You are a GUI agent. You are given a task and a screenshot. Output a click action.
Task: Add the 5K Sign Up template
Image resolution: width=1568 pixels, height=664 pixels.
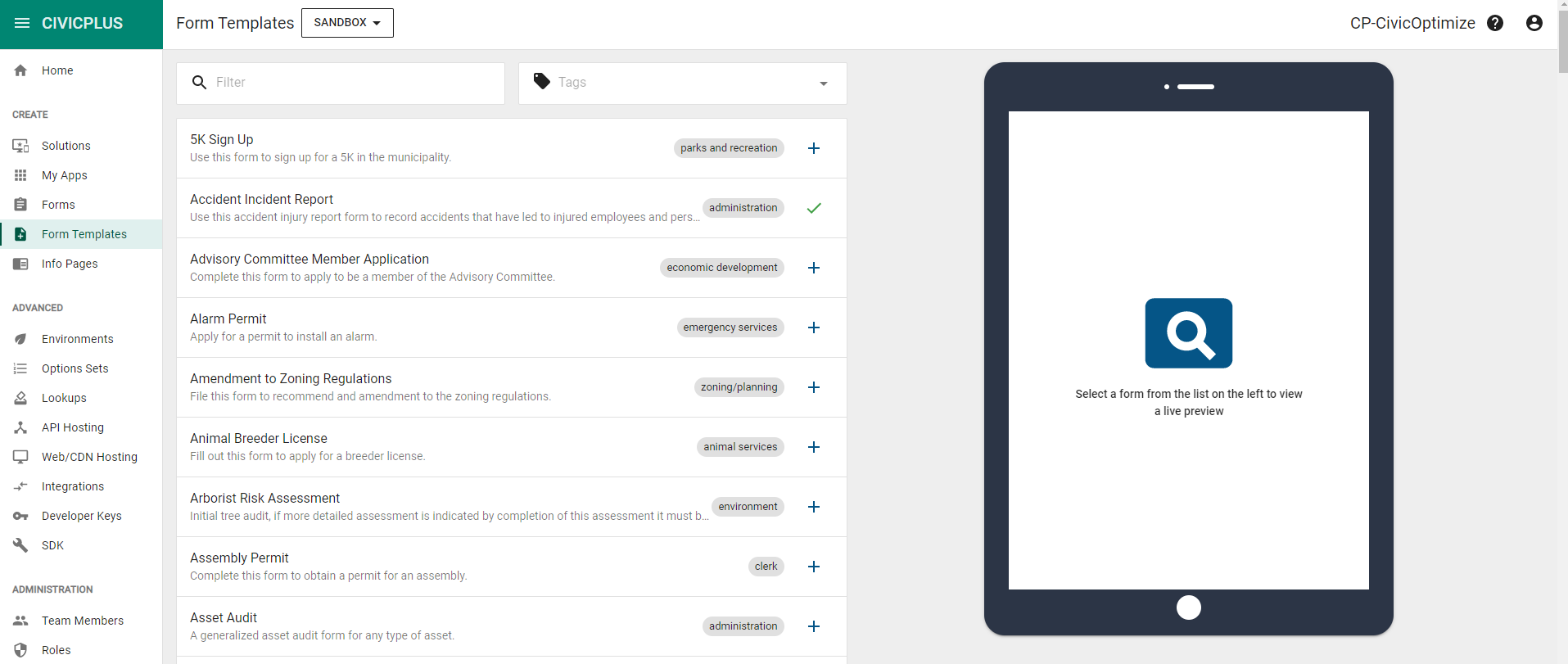[x=814, y=148]
